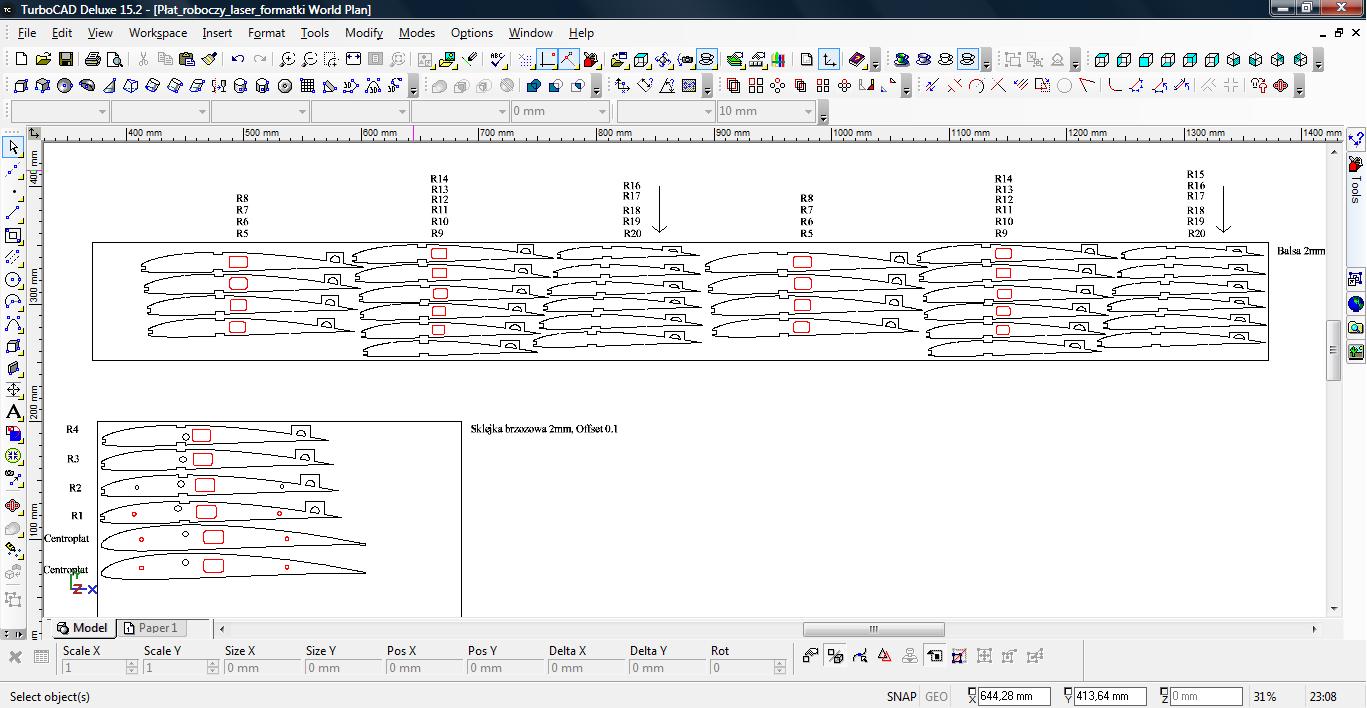The height and width of the screenshot is (708, 1367).
Task: Switch to the Paper 1 tab
Action: click(x=156, y=628)
